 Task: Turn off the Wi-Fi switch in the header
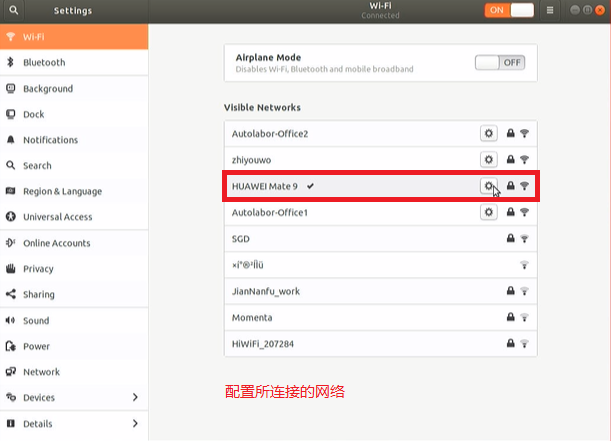pyautogui.click(x=509, y=11)
